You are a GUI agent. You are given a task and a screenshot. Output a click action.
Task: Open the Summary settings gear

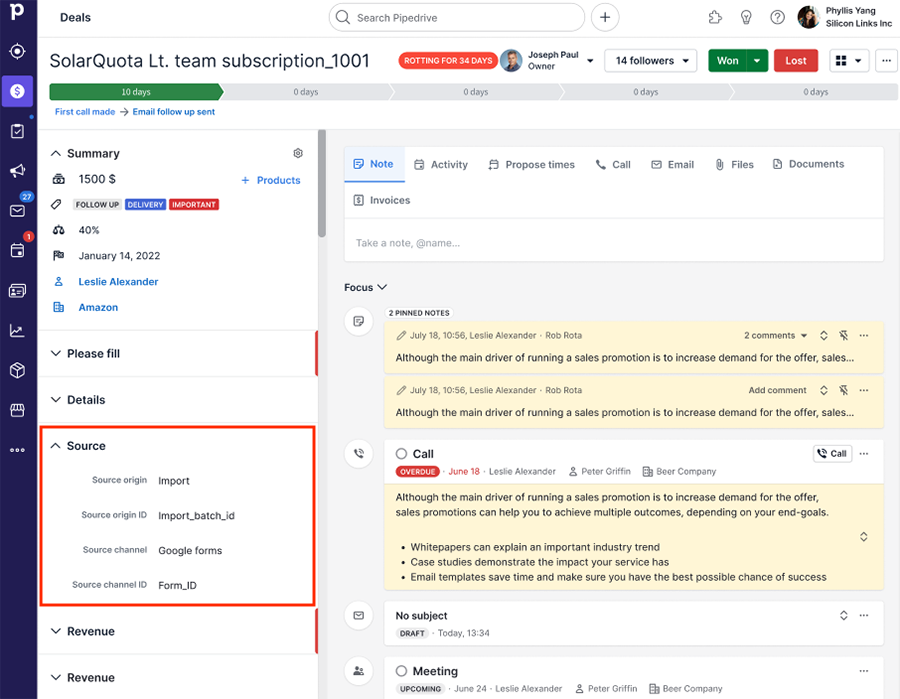(297, 153)
